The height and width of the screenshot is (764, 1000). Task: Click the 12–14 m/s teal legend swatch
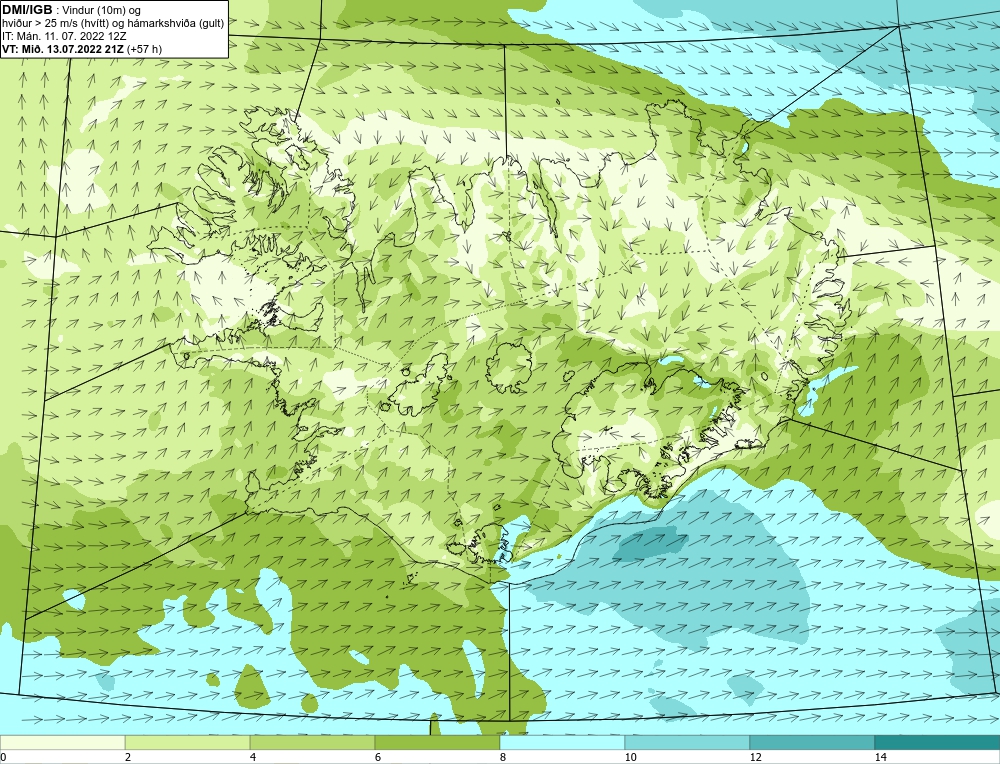(812, 742)
